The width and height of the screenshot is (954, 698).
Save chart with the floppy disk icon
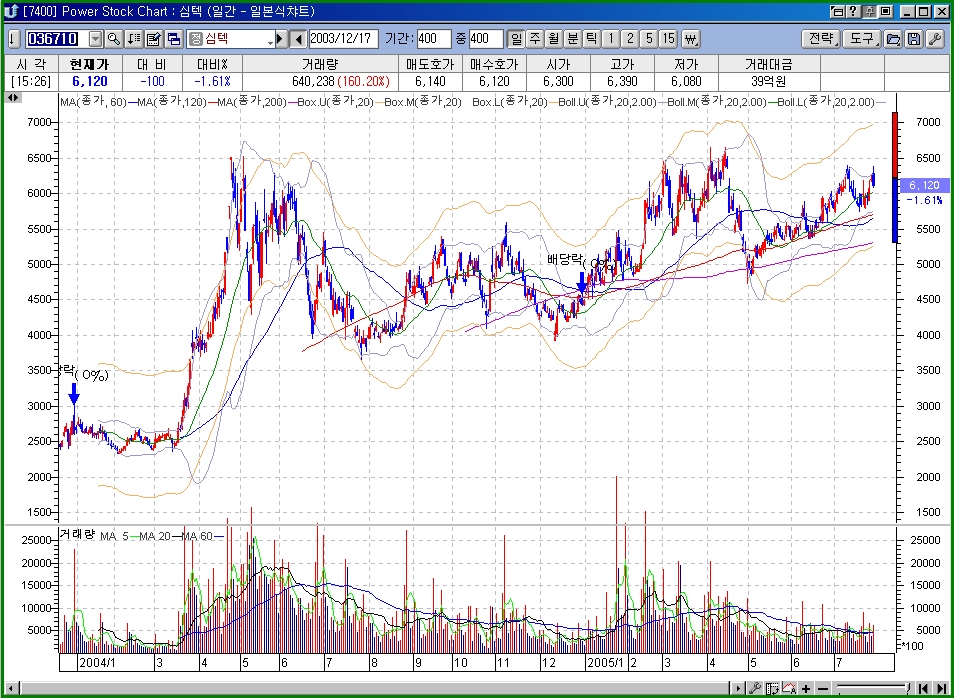[x=914, y=39]
